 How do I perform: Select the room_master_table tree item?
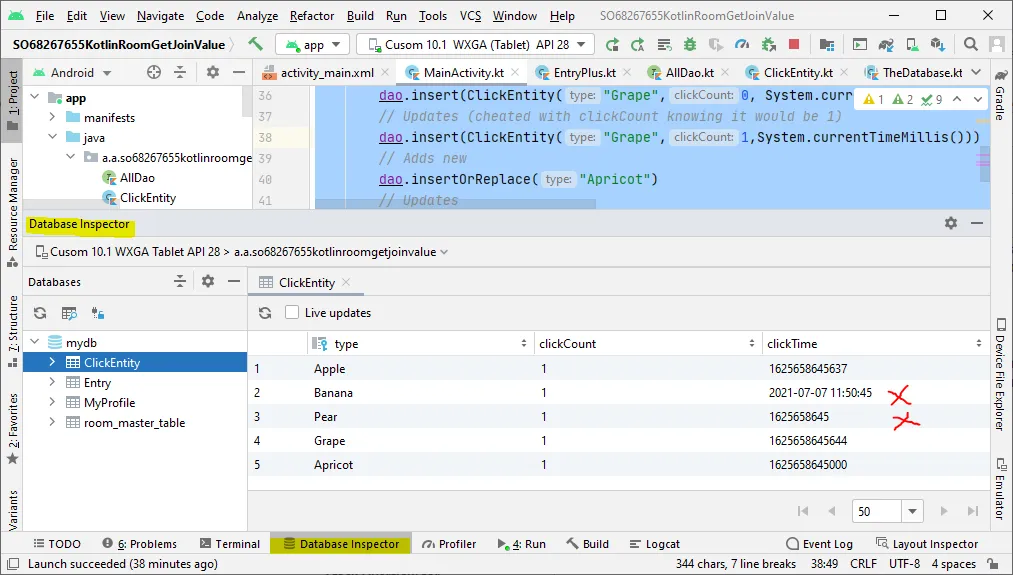pyautogui.click(x=134, y=423)
